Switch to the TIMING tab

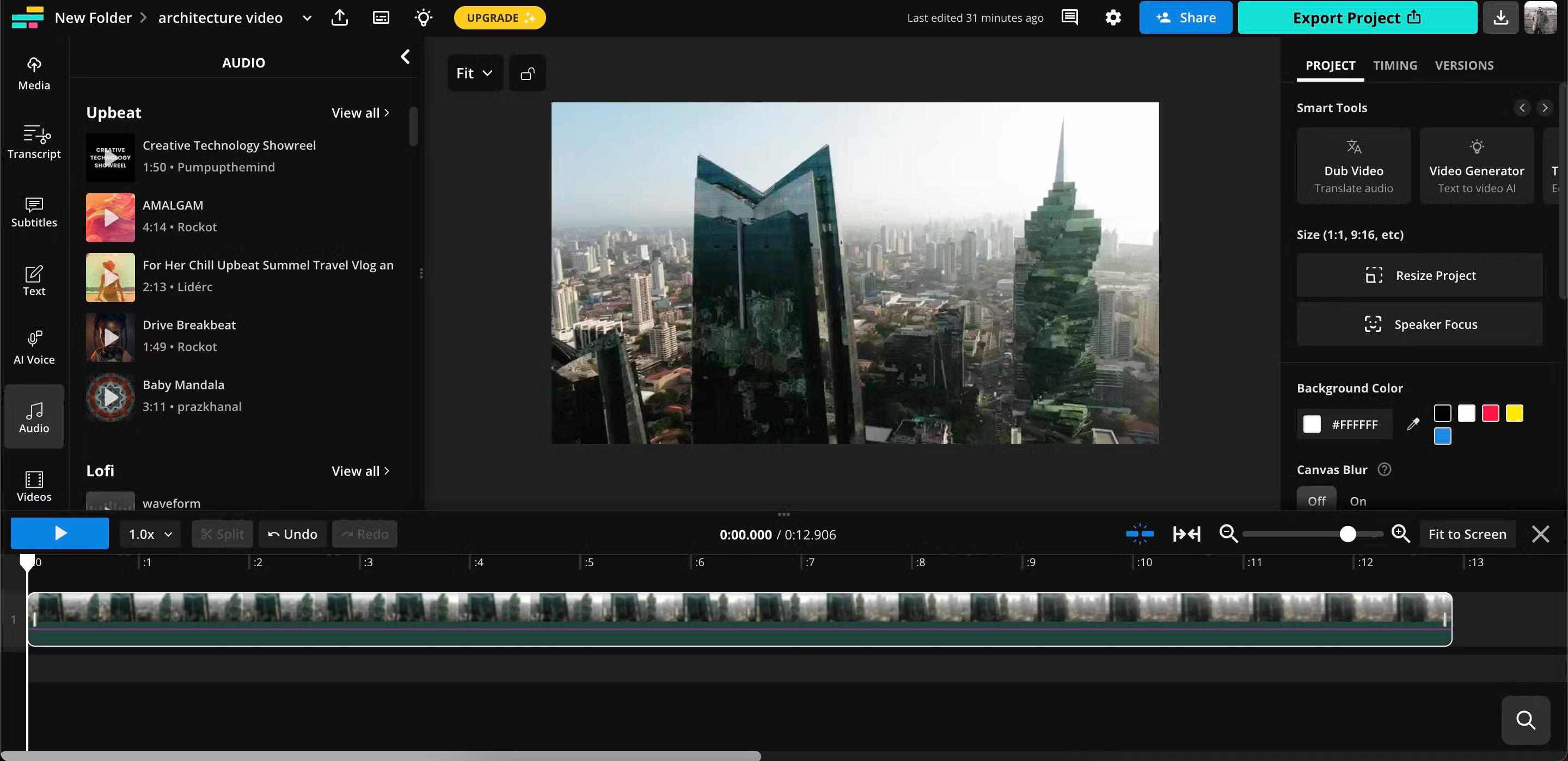[1394, 65]
